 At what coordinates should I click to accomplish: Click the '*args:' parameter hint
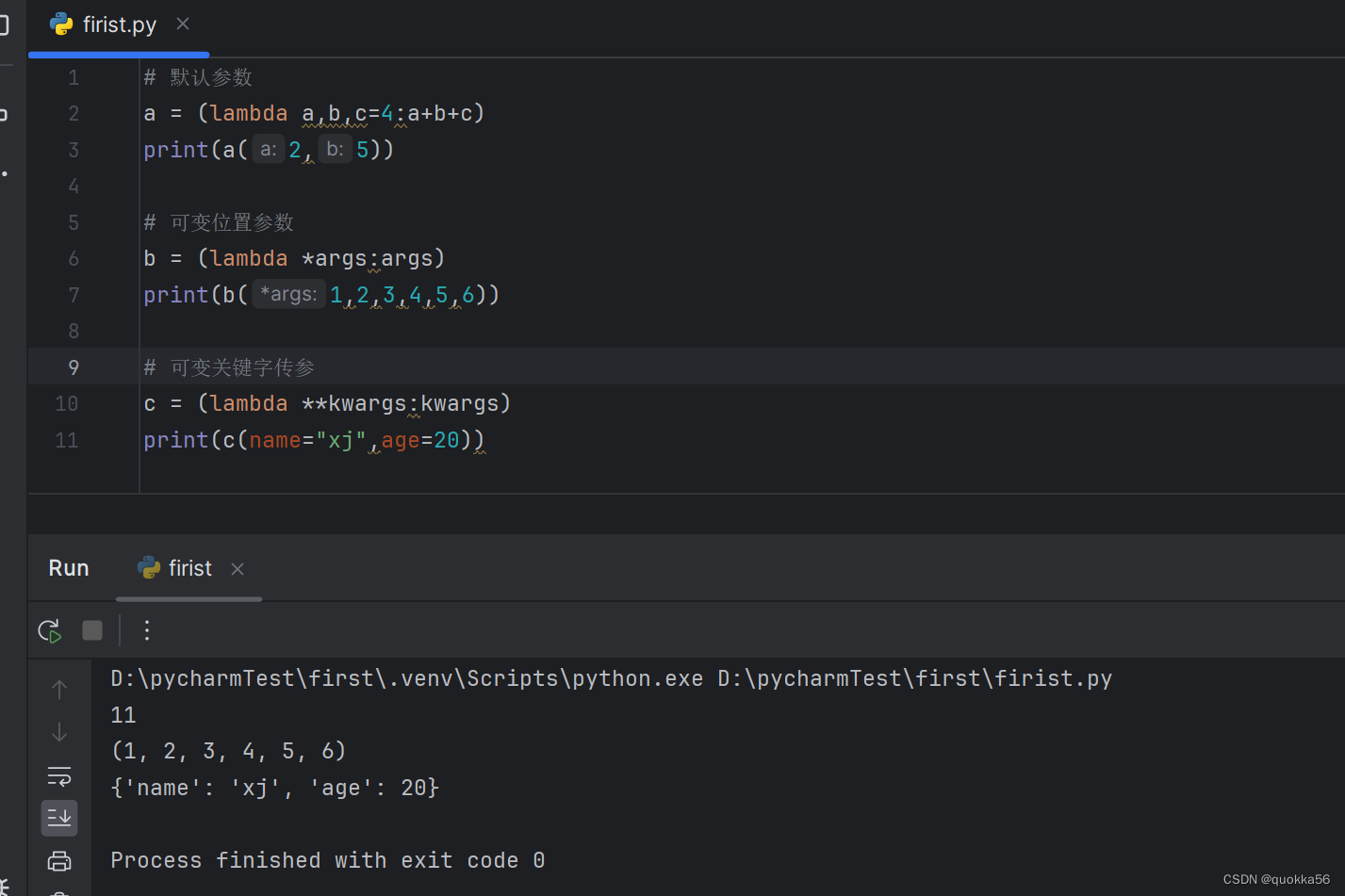288,295
